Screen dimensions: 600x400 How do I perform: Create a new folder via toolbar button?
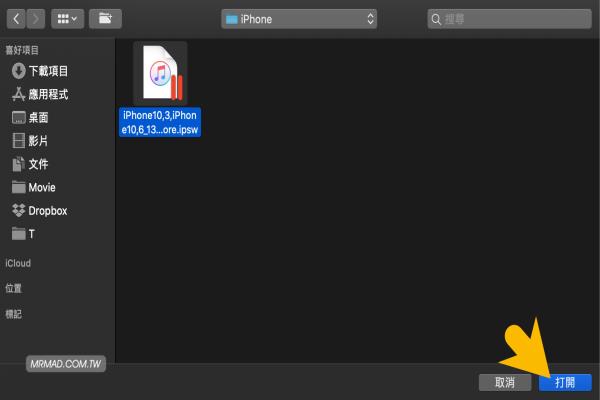point(105,19)
